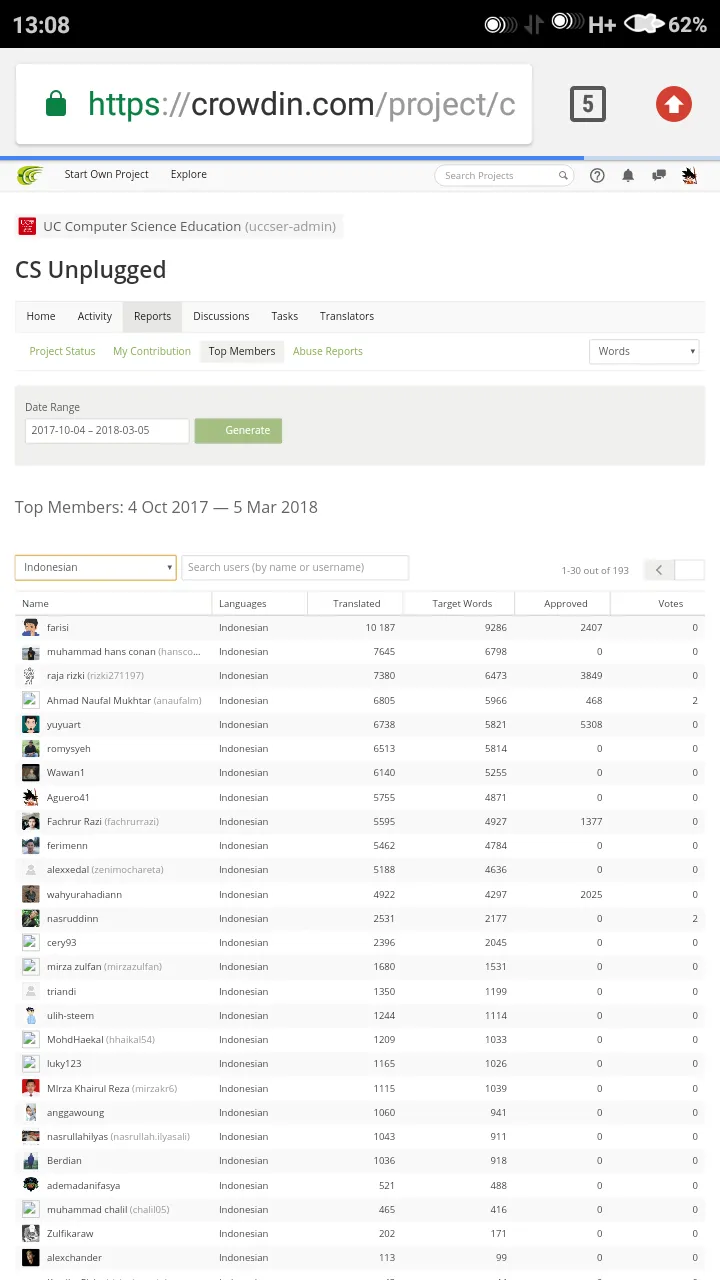Viewport: 720px width, 1280px height.
Task: Click ademadanifasya's avatar
Action: [31, 1185]
